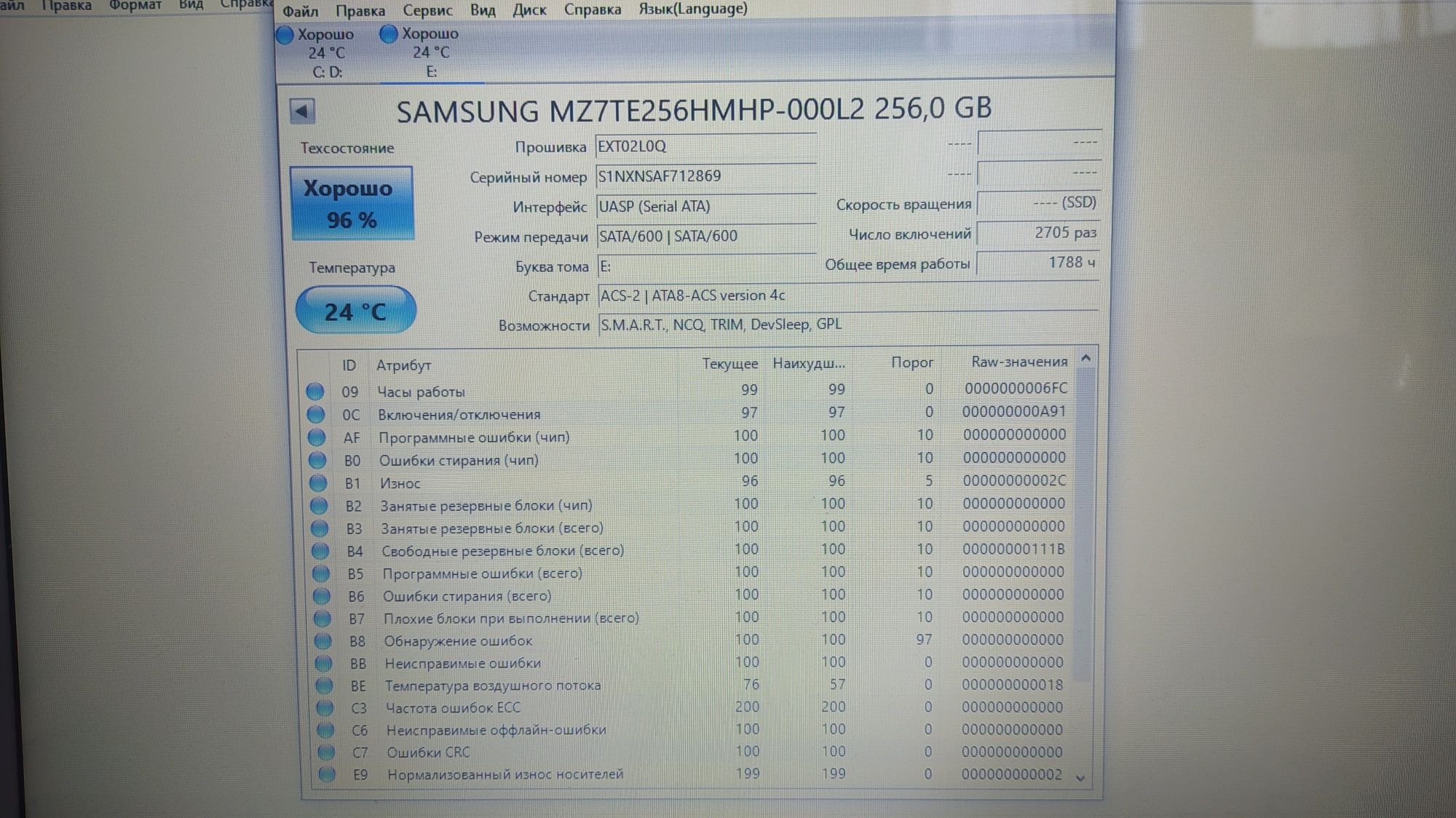Click status icon for C3 Частота ошибок ECC
The image size is (1456, 818).
pyautogui.click(x=325, y=708)
